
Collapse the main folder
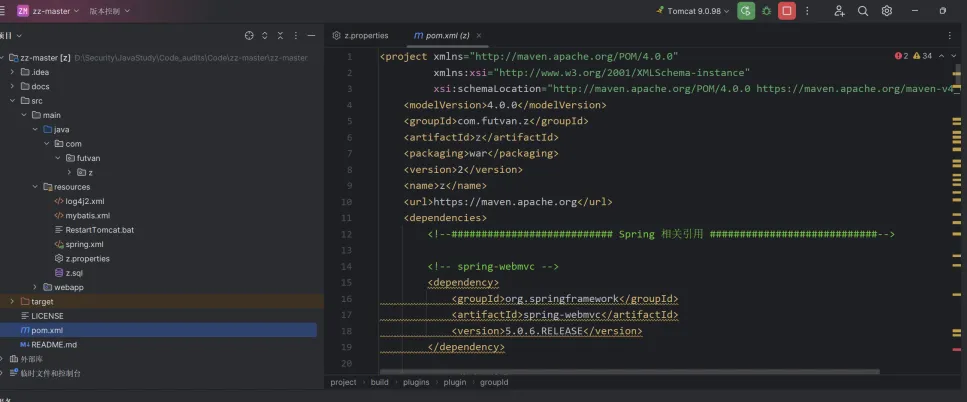(x=23, y=115)
